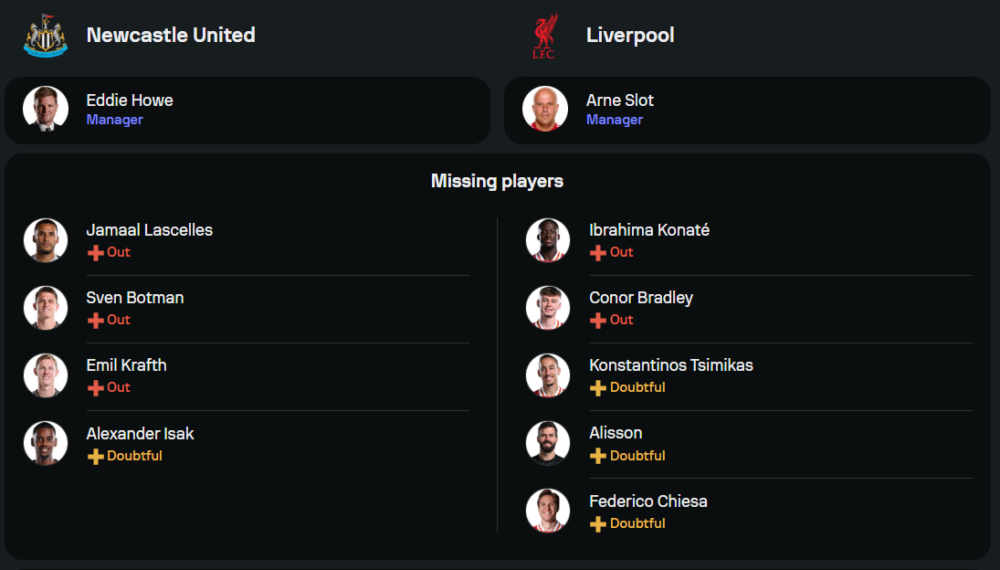This screenshot has height=570, width=1000.
Task: Click the yellow doubtful icon under Alexander Isak
Action: coord(95,456)
